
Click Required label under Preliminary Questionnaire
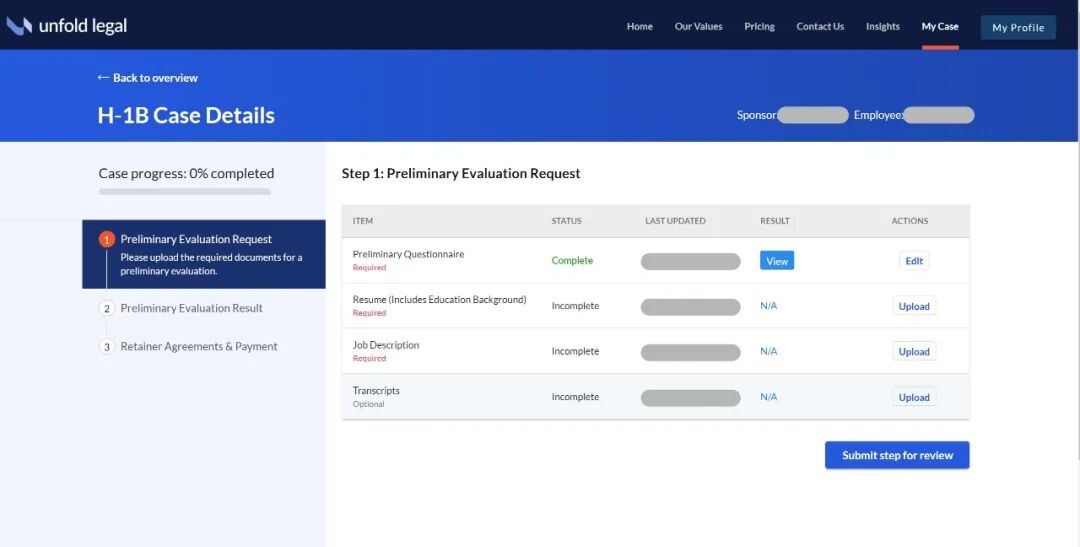(369, 268)
